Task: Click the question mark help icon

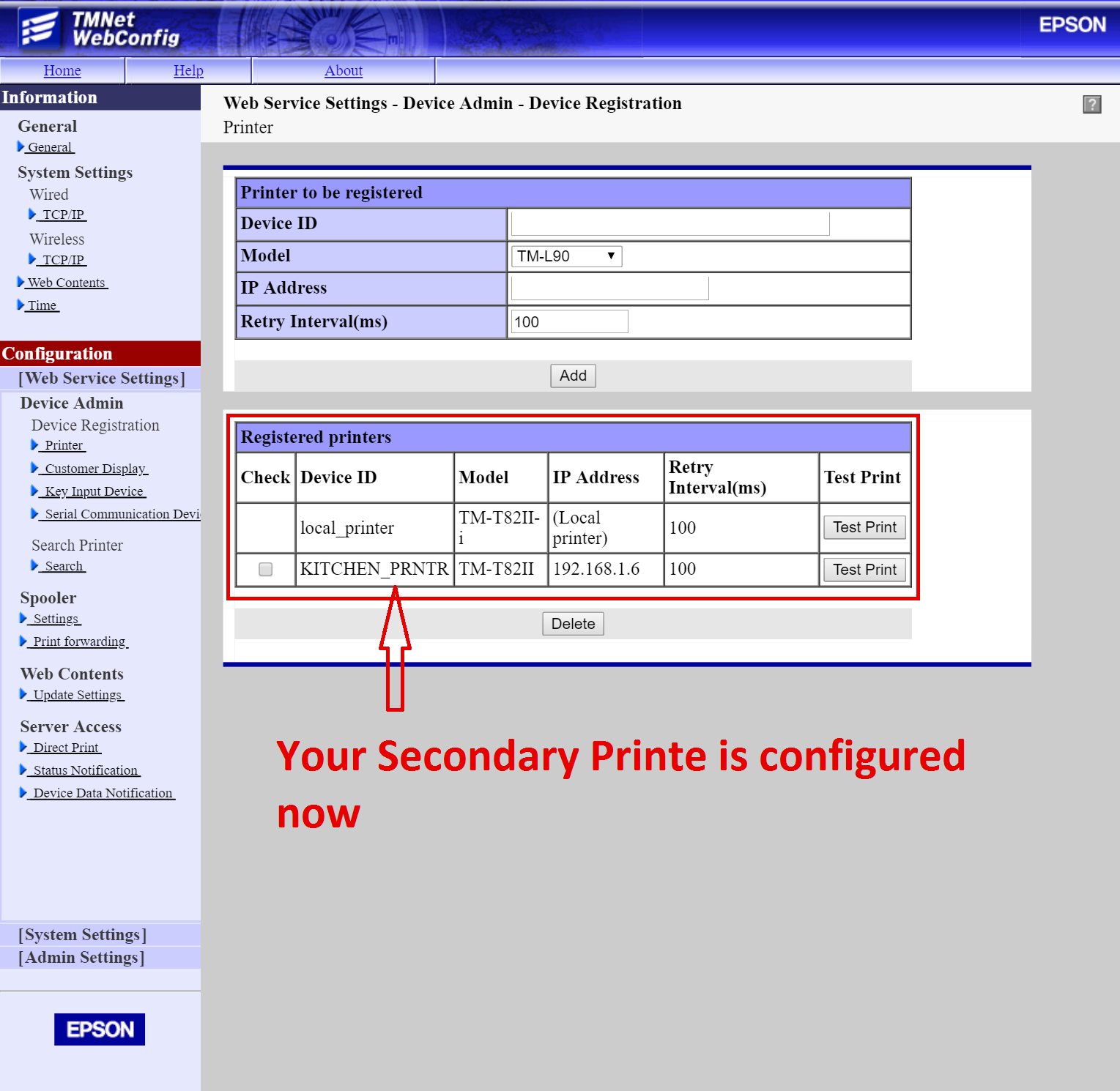Action: tap(1091, 105)
